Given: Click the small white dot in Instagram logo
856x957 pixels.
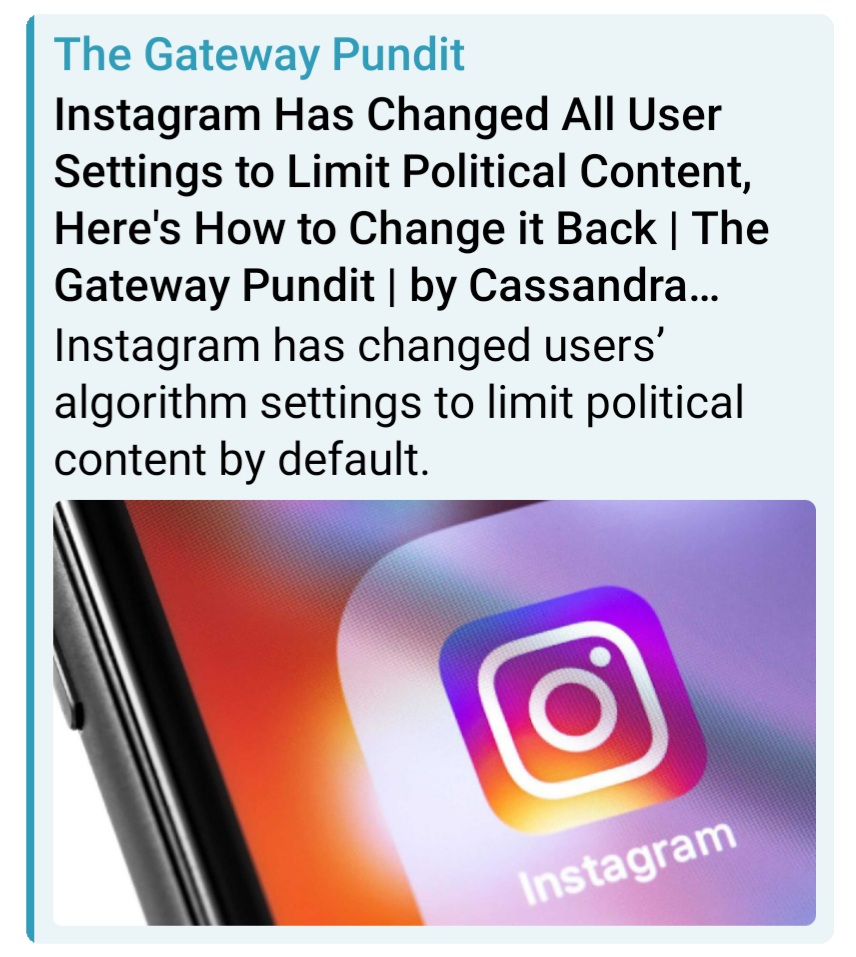Looking at the screenshot, I should pos(600,656).
